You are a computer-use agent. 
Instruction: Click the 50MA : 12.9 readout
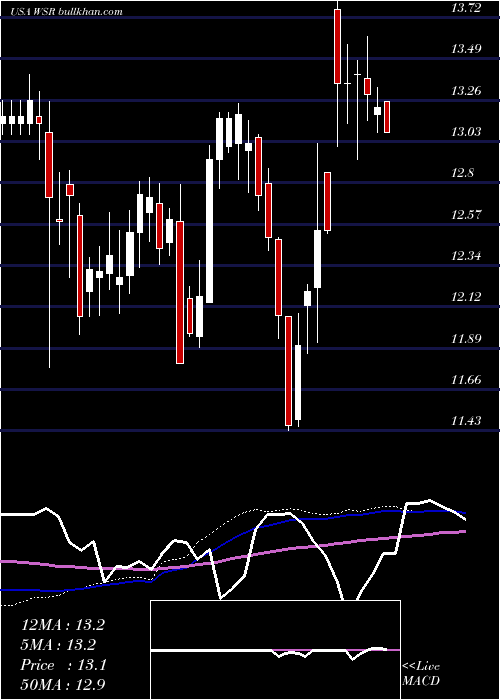click(63, 685)
